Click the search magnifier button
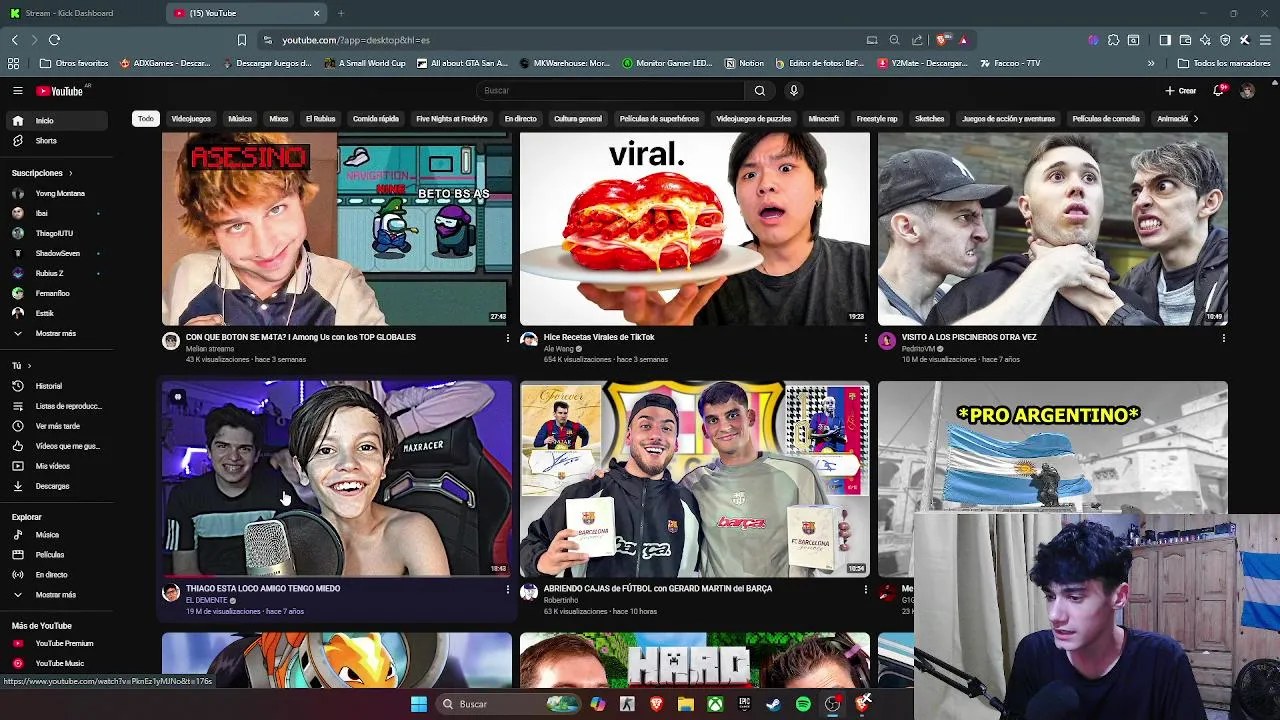Image resolution: width=1280 pixels, height=720 pixels. coord(760,91)
